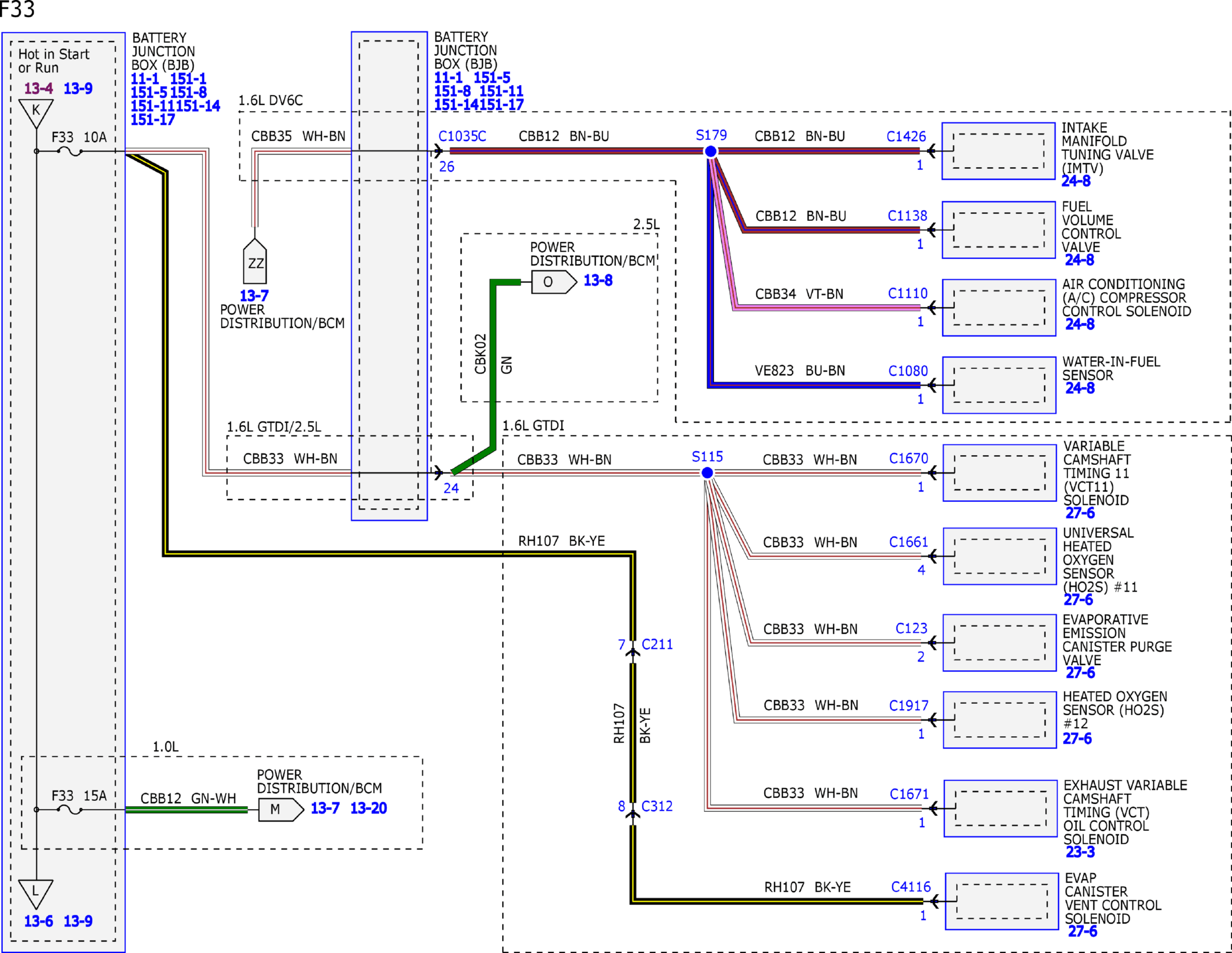1232x953 pixels.
Task: Follow the 13-4 link under Hot in Start
Action: coord(38,88)
